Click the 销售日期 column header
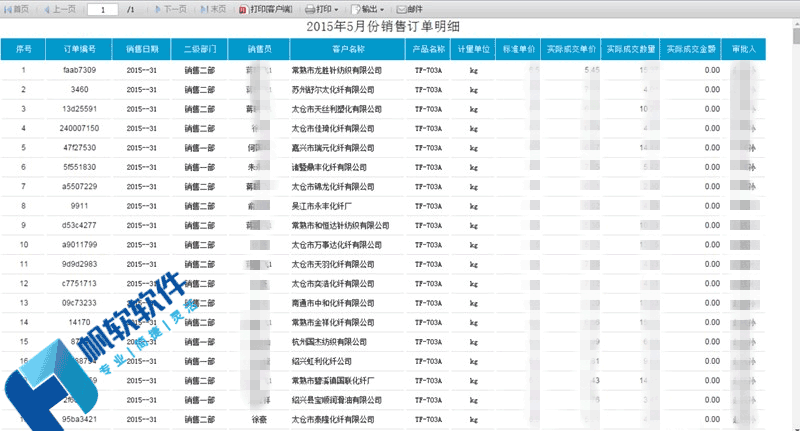The width and height of the screenshot is (800, 431). pos(142,49)
